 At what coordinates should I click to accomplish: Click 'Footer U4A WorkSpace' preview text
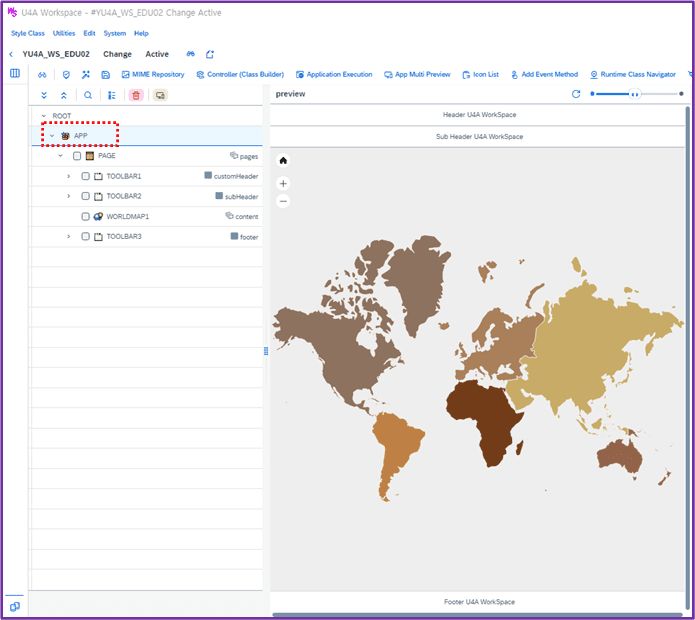479,602
